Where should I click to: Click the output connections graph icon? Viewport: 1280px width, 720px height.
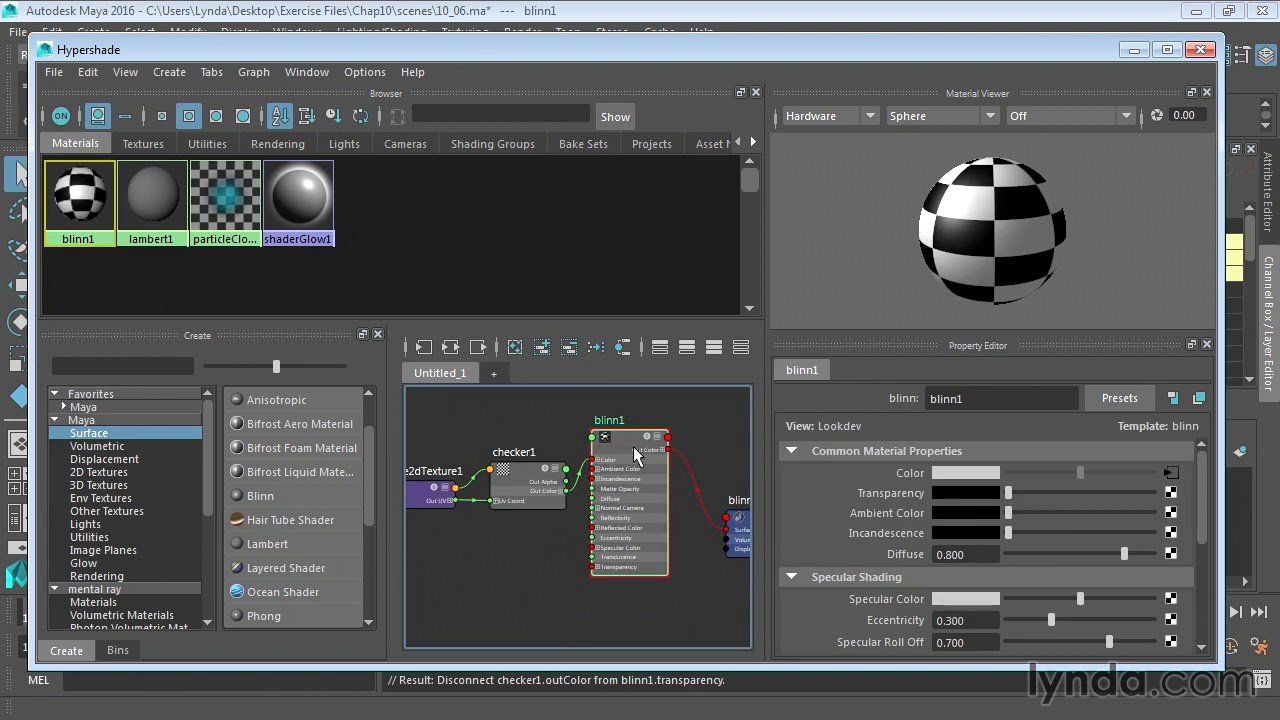pyautogui.click(x=478, y=347)
